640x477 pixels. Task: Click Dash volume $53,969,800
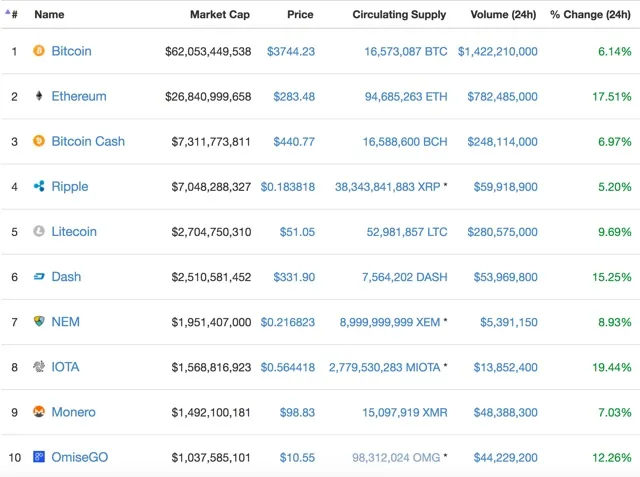505,277
